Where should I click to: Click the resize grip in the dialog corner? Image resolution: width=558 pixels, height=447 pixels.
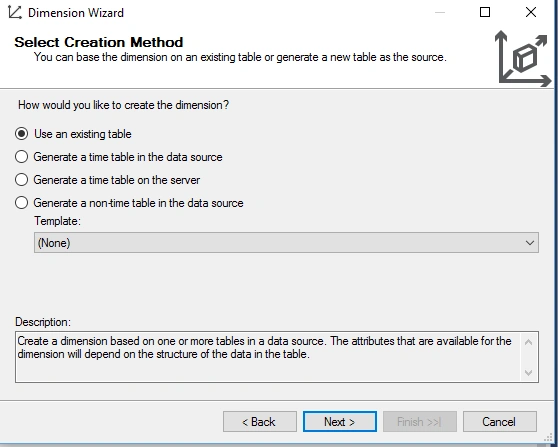coord(549,437)
